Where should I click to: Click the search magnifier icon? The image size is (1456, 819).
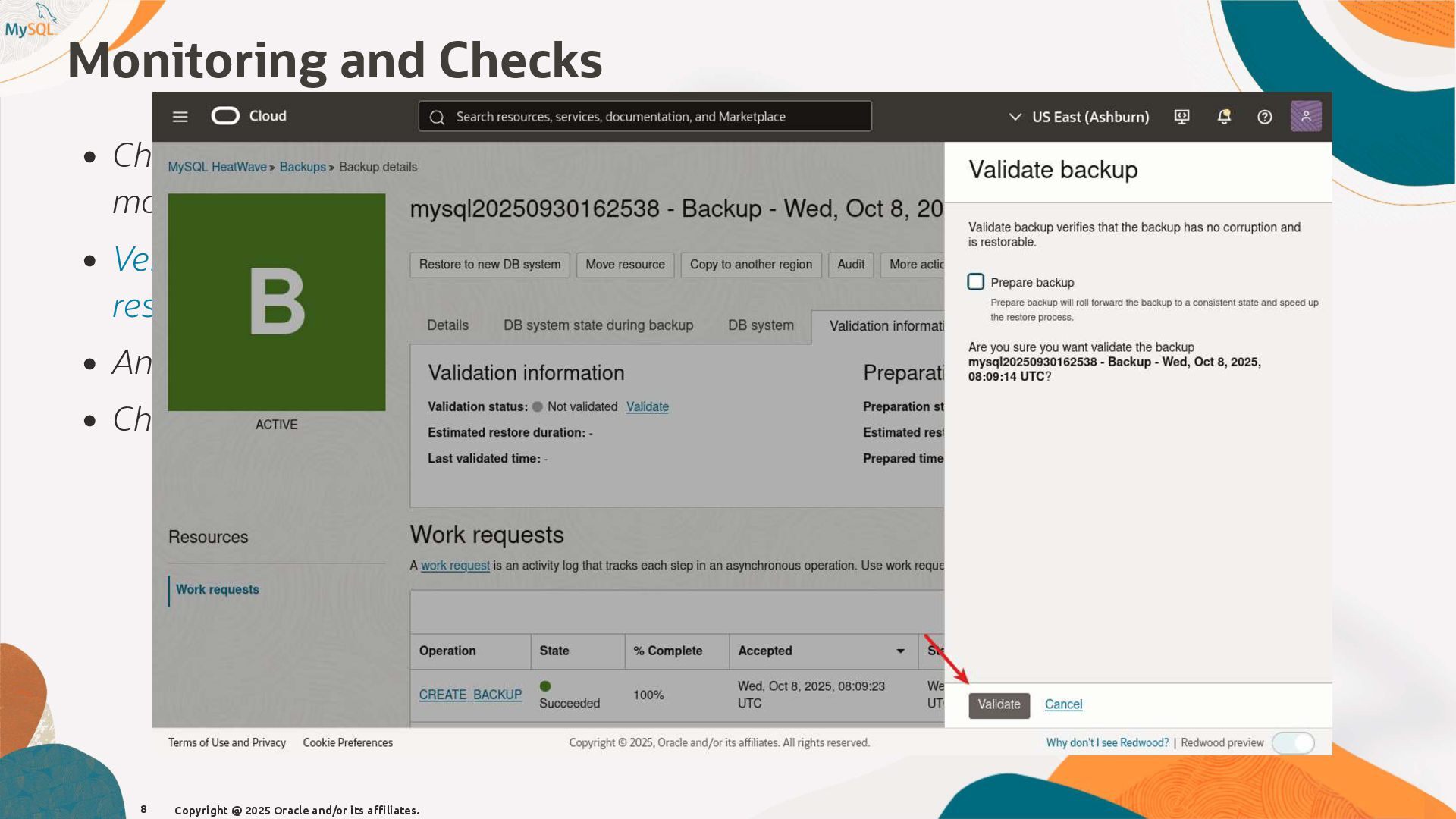click(437, 117)
